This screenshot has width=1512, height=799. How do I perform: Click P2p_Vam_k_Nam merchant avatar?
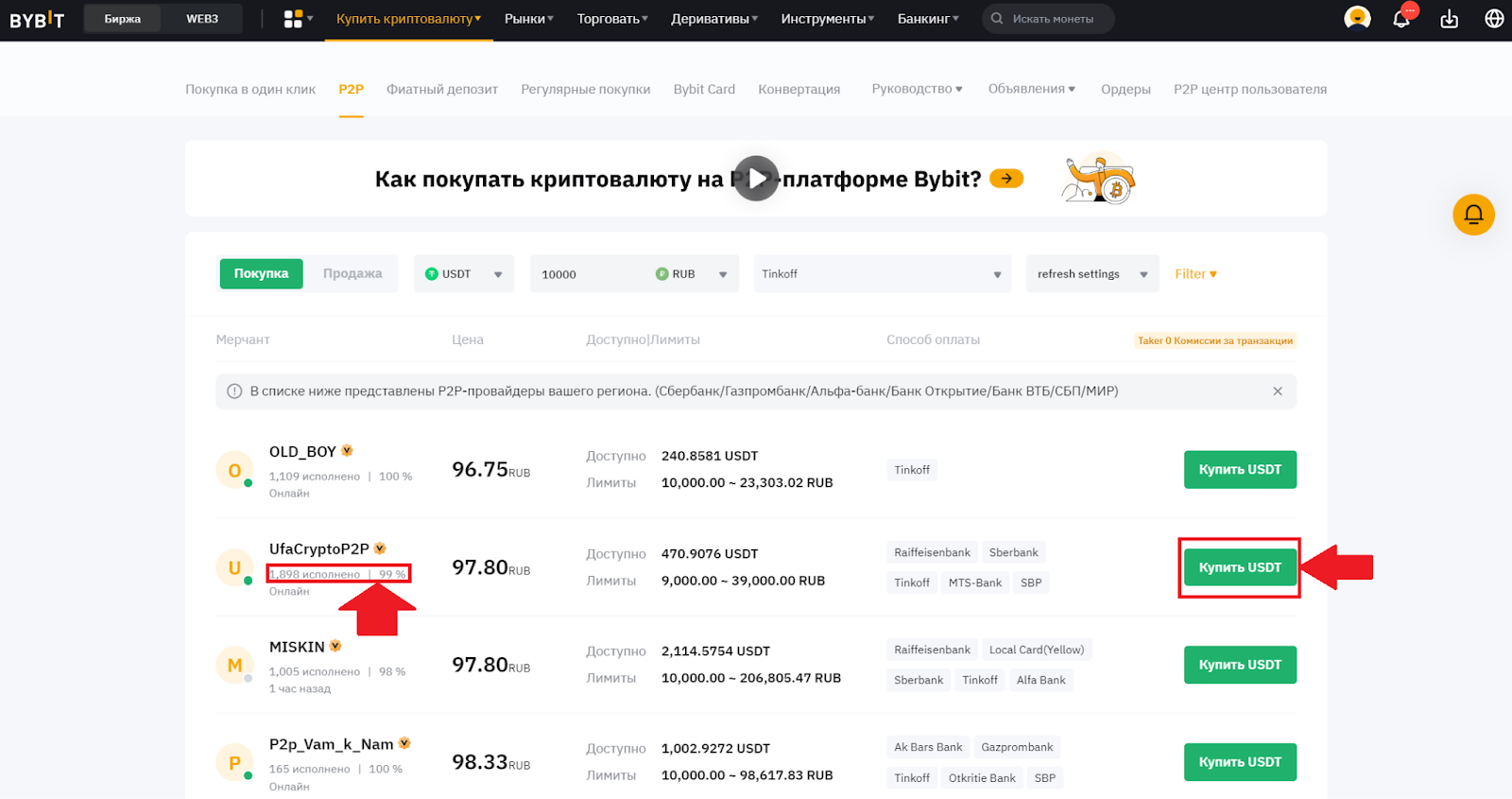[234, 763]
